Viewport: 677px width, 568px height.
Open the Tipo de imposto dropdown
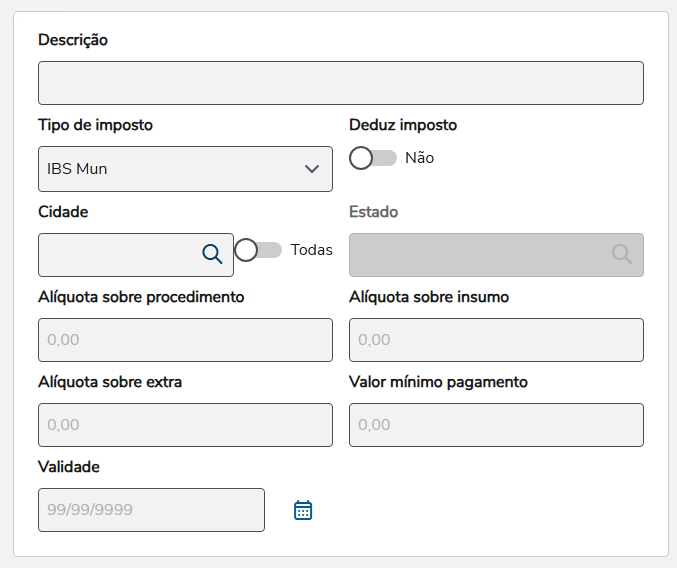point(185,169)
